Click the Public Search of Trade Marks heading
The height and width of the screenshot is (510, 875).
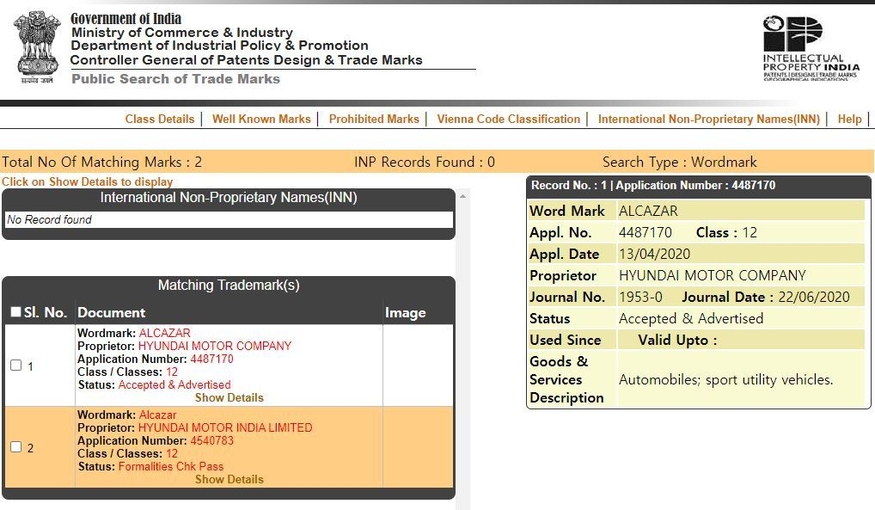coord(176,79)
